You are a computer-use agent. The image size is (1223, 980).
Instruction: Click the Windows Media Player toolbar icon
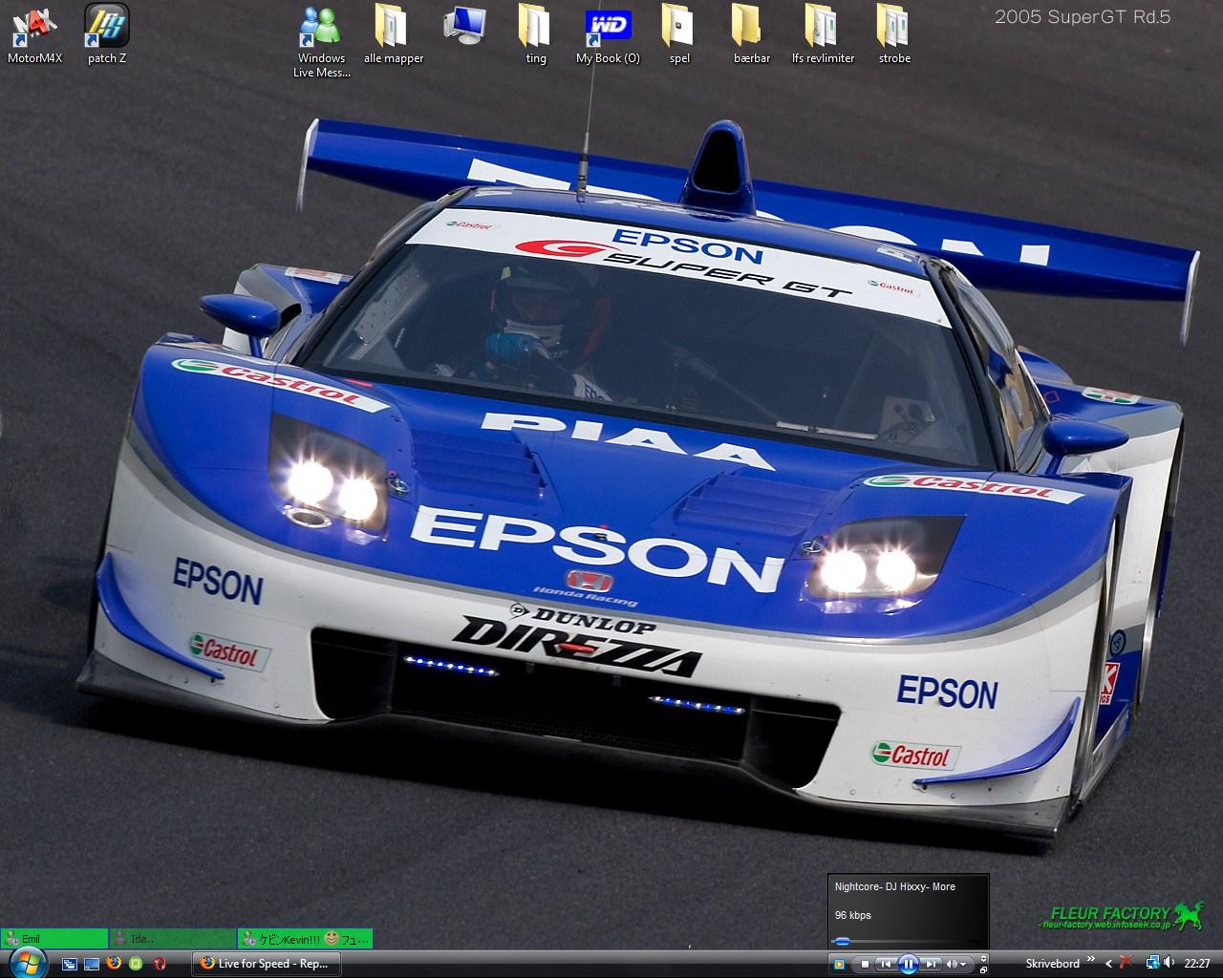tap(839, 964)
